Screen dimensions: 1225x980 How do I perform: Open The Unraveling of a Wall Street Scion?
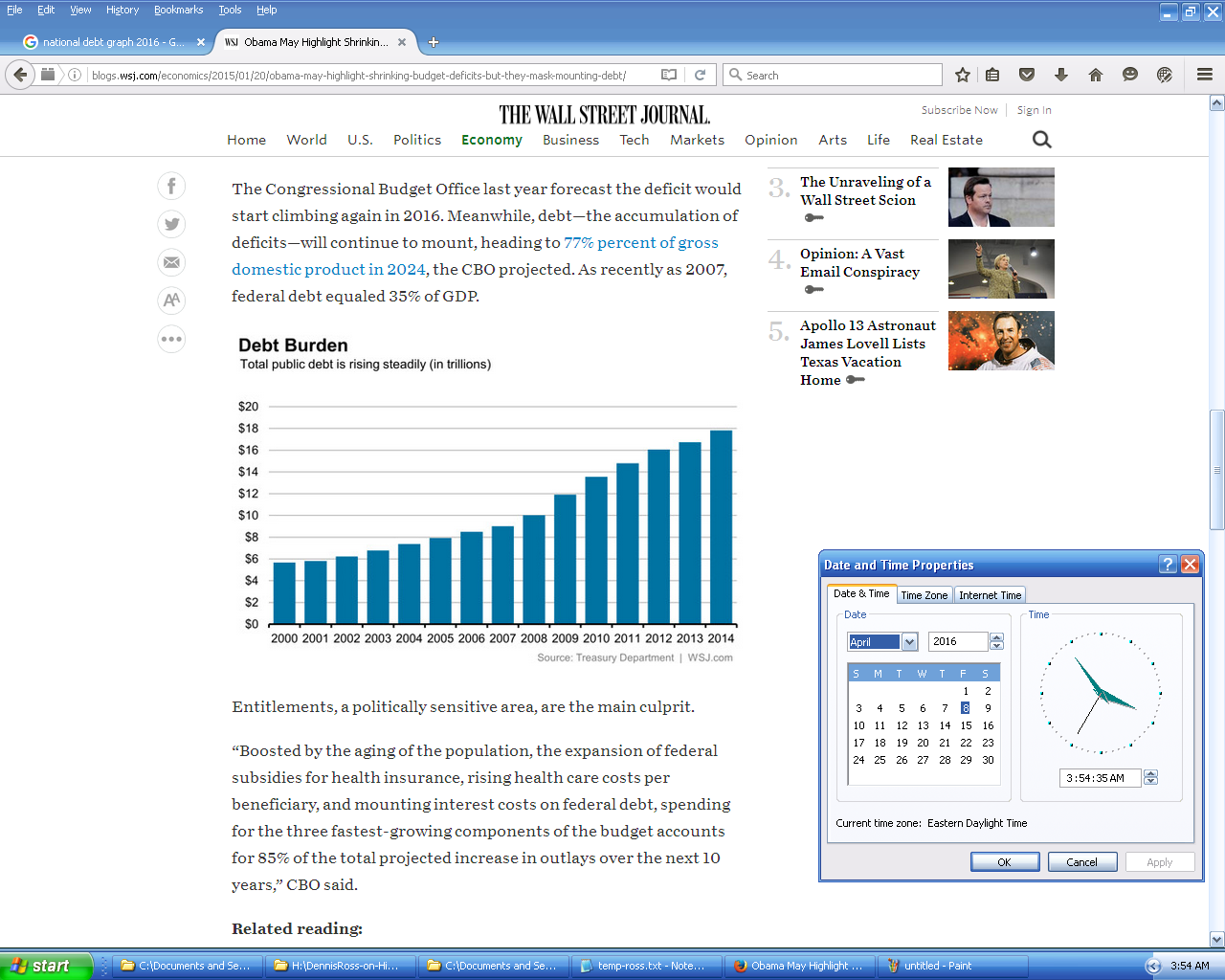[x=865, y=190]
